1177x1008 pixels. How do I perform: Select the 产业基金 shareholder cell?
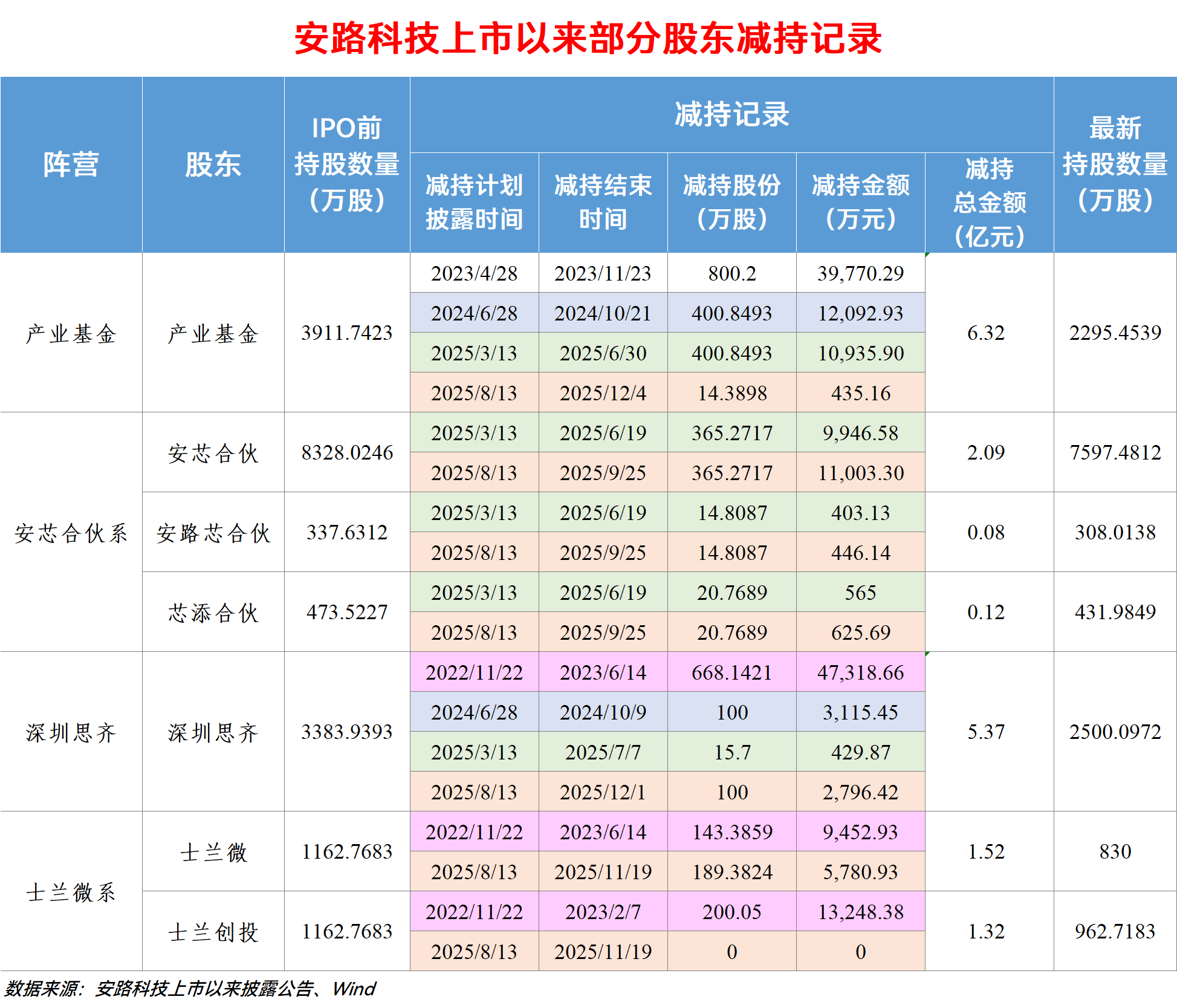coord(212,333)
